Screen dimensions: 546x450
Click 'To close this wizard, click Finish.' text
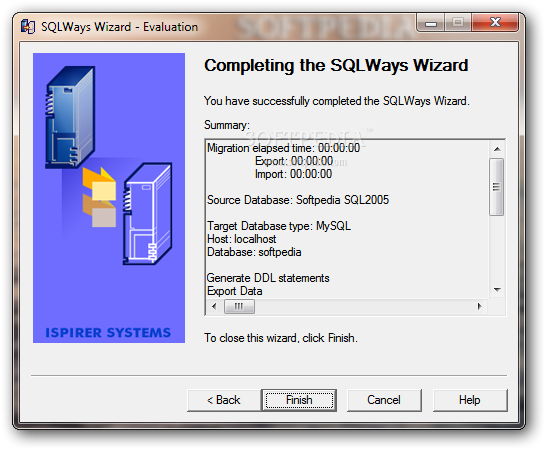281,338
